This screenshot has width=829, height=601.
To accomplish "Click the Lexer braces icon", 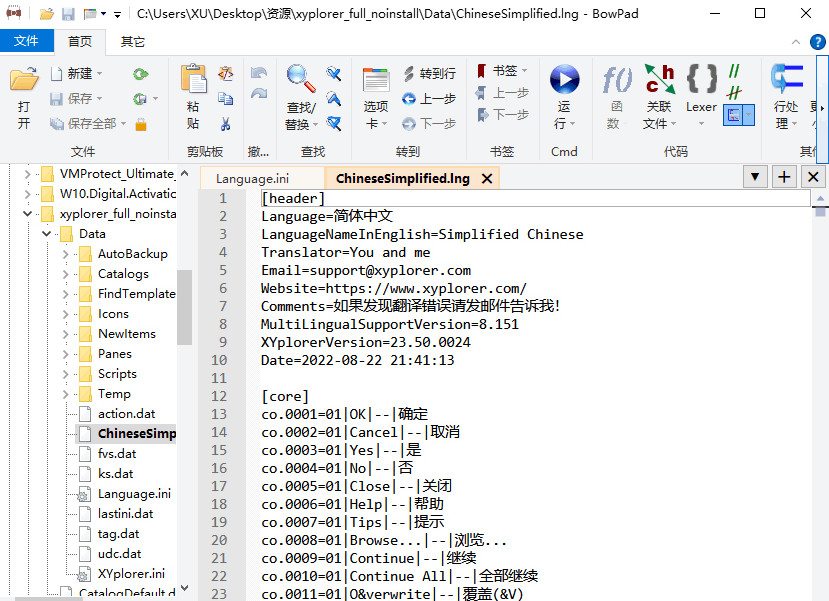I will 701,80.
